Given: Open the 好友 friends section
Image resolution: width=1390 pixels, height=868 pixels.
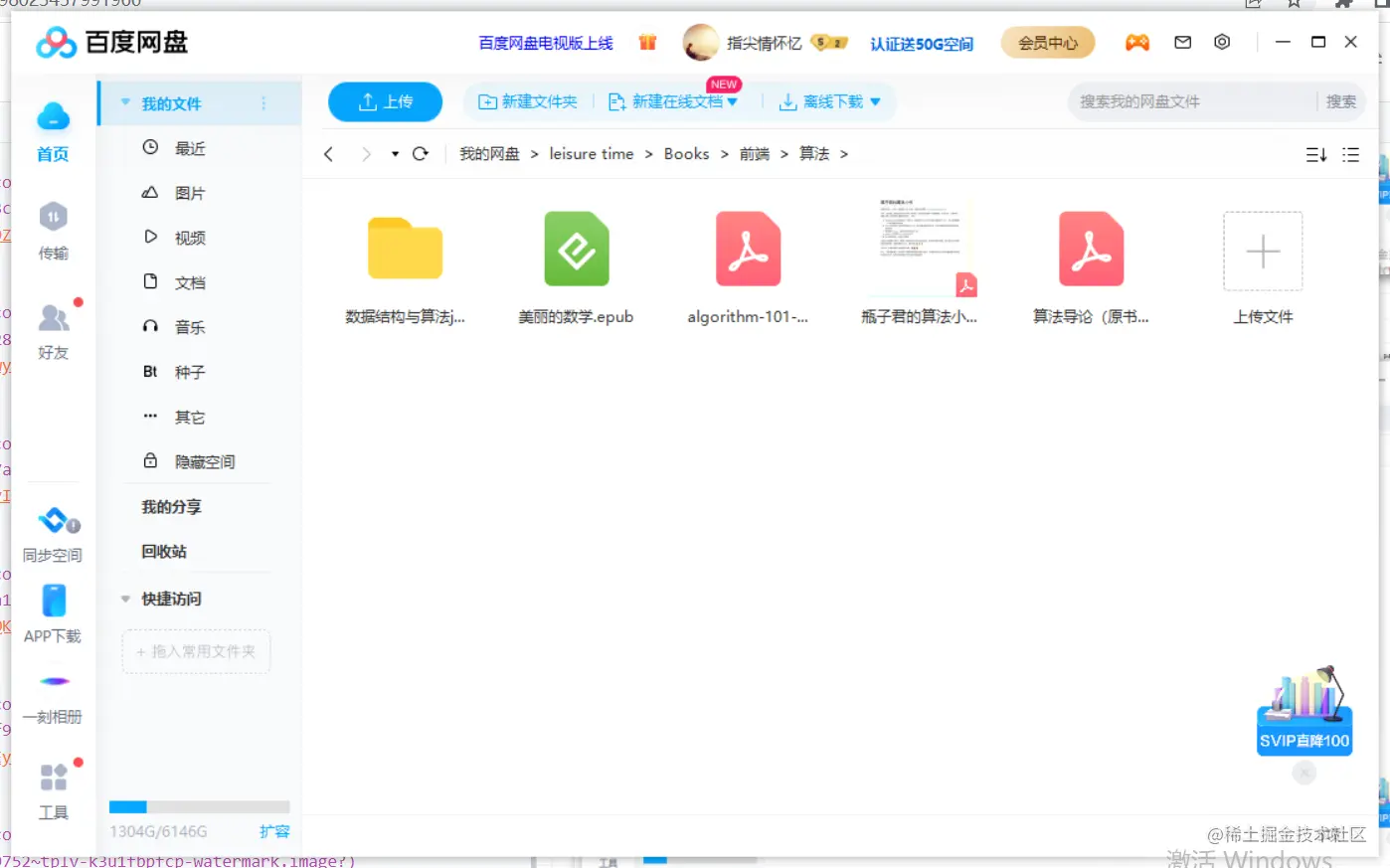Looking at the screenshot, I should (x=54, y=317).
